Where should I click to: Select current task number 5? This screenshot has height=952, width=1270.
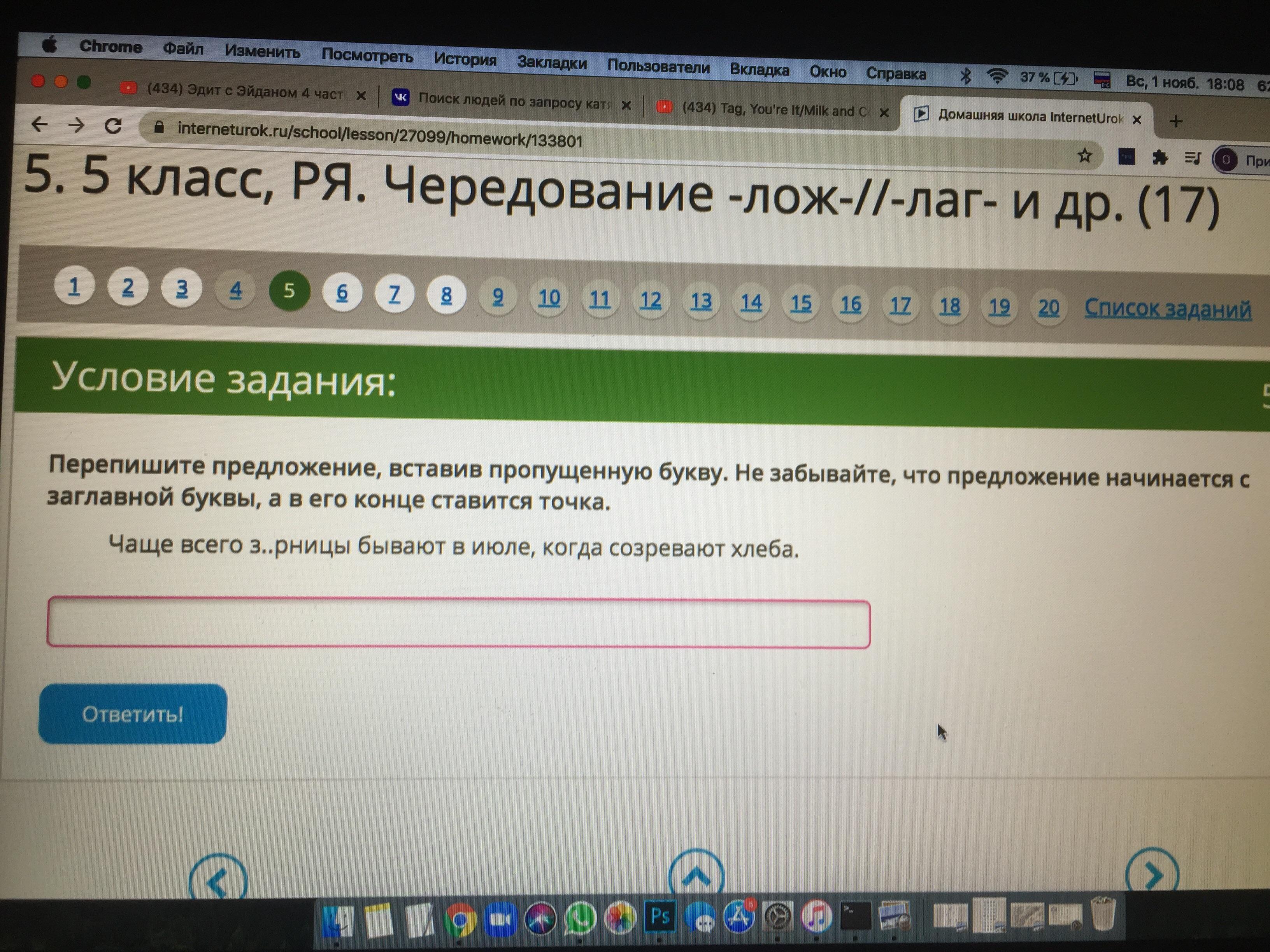[x=289, y=290]
